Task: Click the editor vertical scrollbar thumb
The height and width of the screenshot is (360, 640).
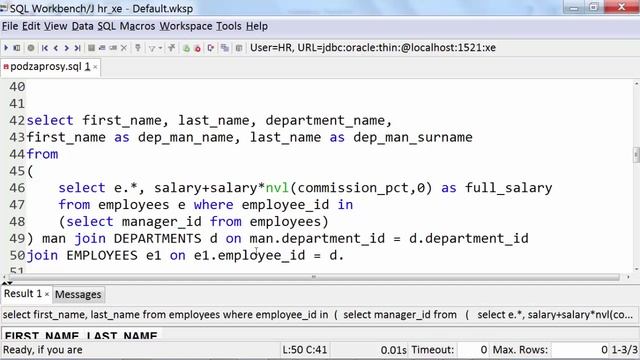Action: point(636,155)
